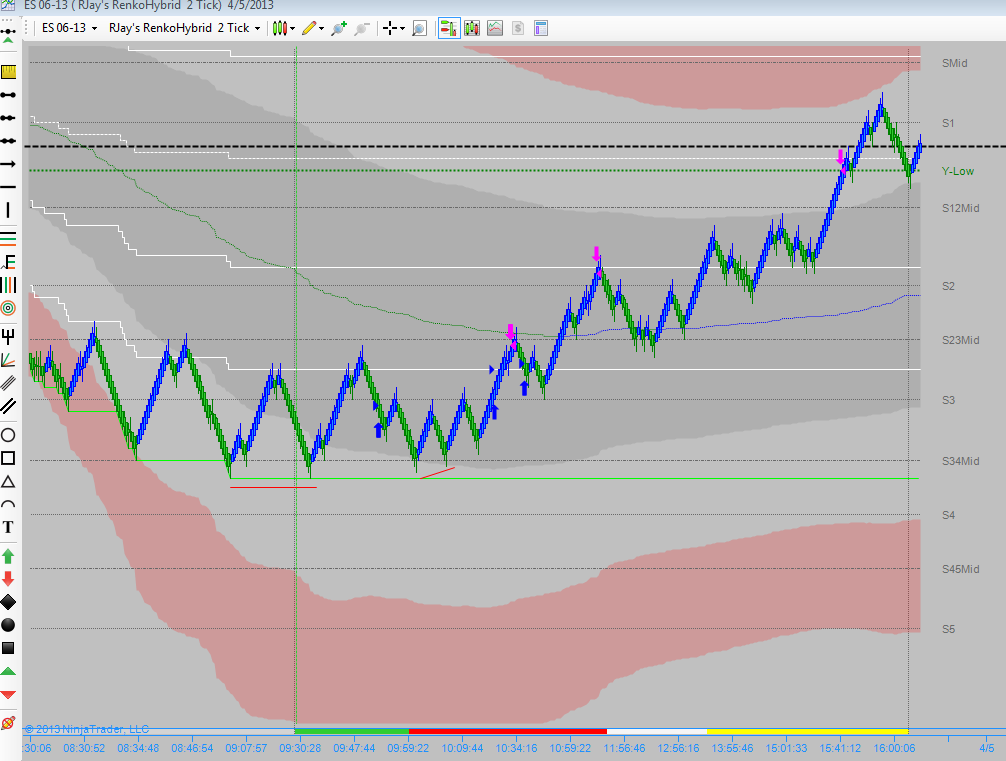The width and height of the screenshot is (1006, 761).
Task: Click the S34Mid level label
Action: [960, 461]
